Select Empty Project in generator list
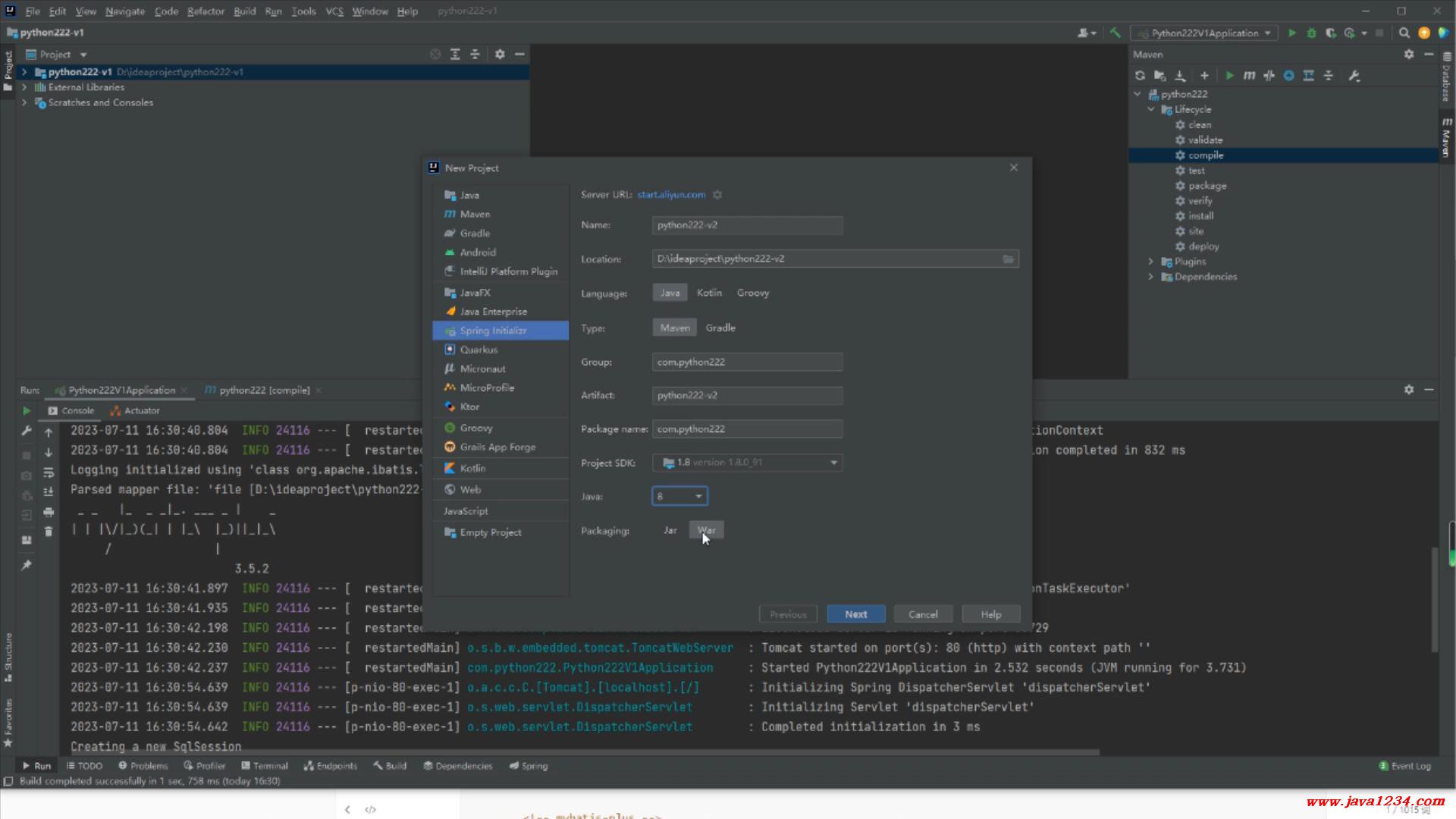1456x819 pixels. tap(500, 532)
